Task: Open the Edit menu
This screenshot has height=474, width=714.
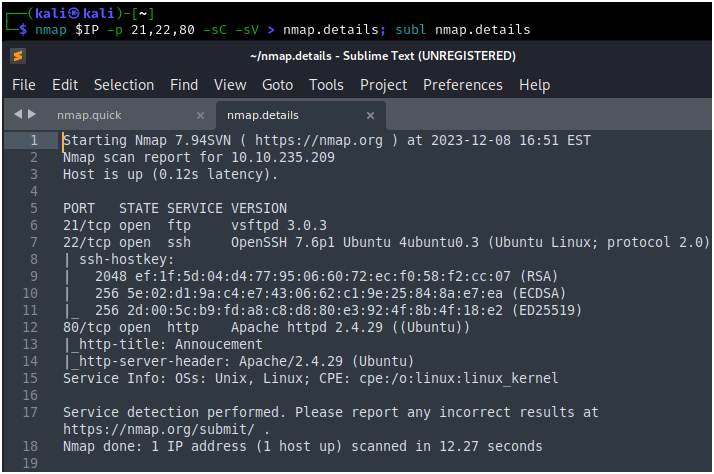Action: click(65, 85)
